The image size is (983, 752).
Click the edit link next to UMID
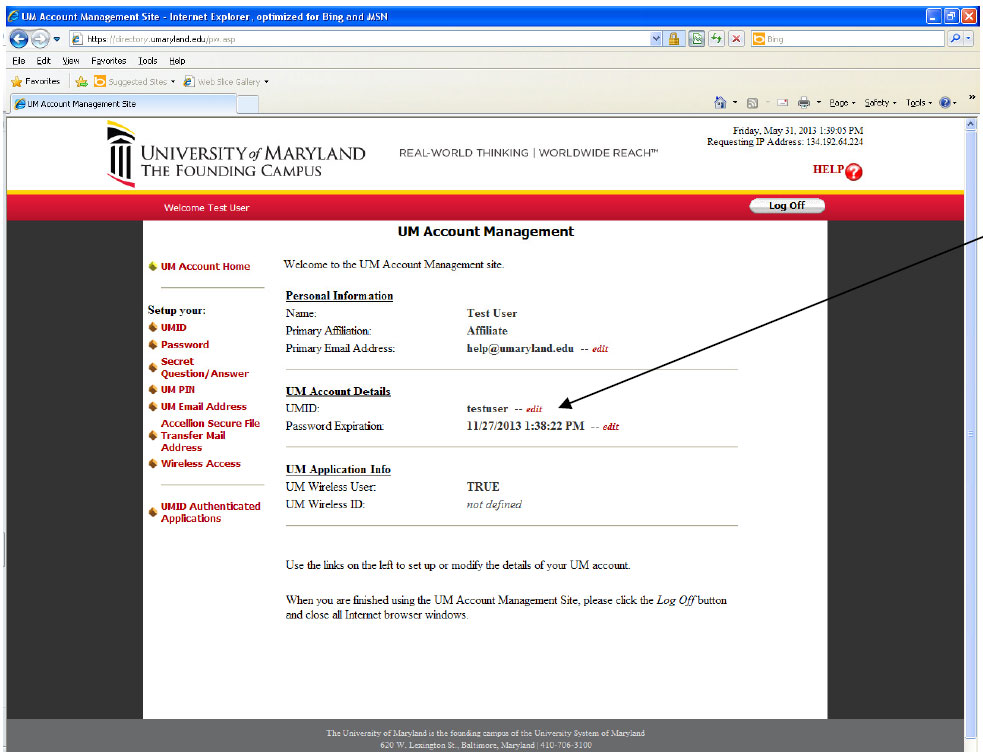coord(533,408)
